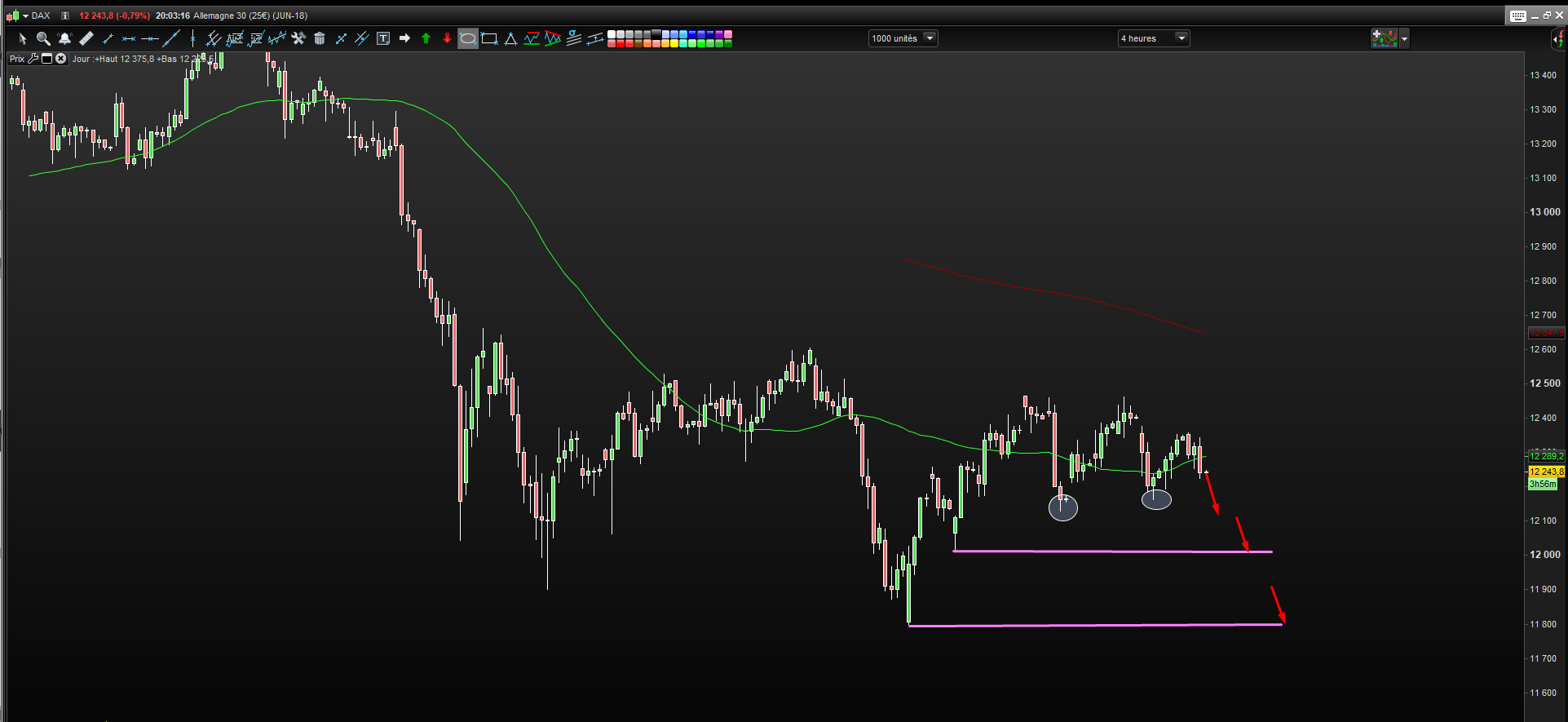Open the on-screen keyboard icon
Screen dimensions: 1568x722
point(1517,16)
